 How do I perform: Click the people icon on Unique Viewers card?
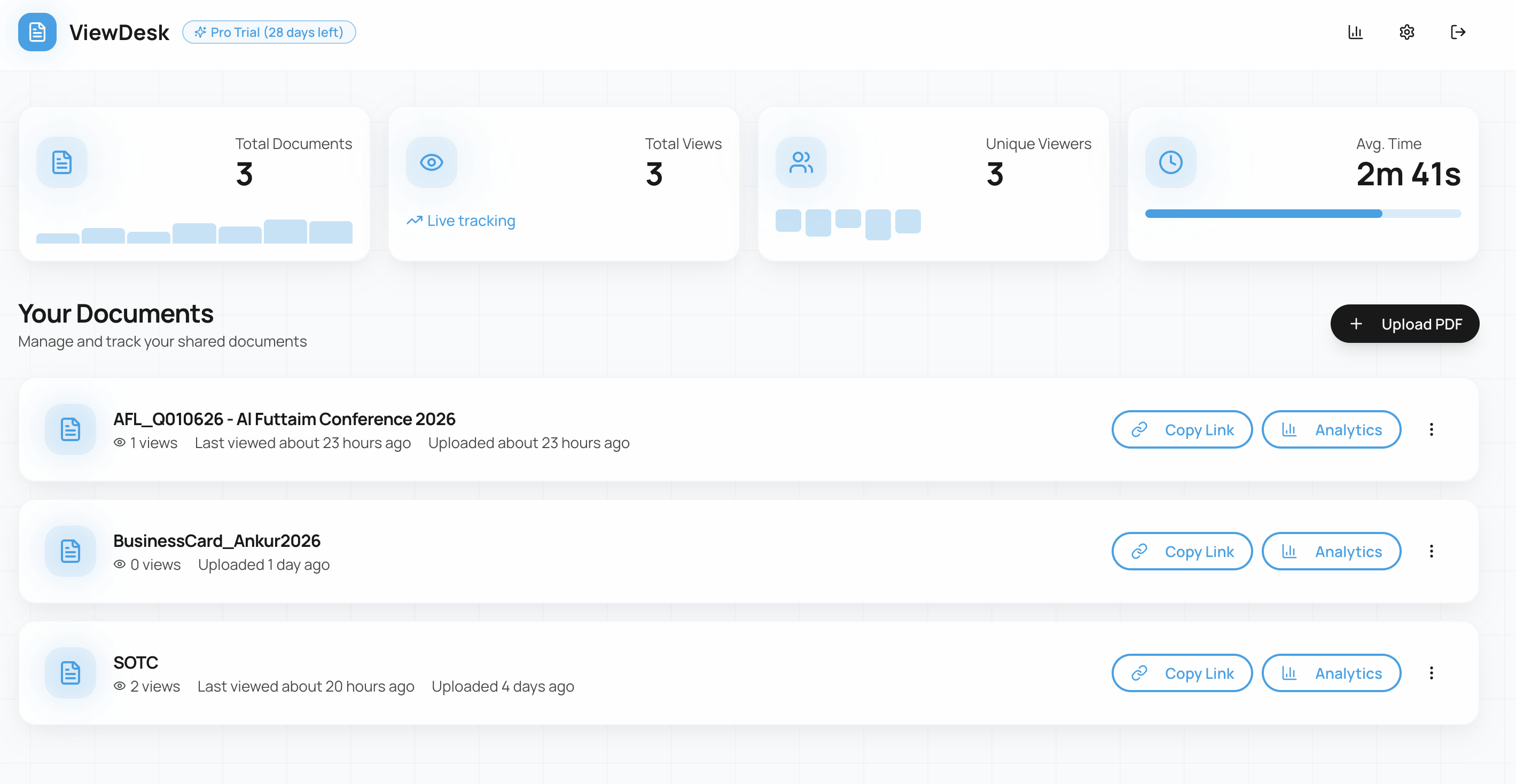tap(800, 162)
